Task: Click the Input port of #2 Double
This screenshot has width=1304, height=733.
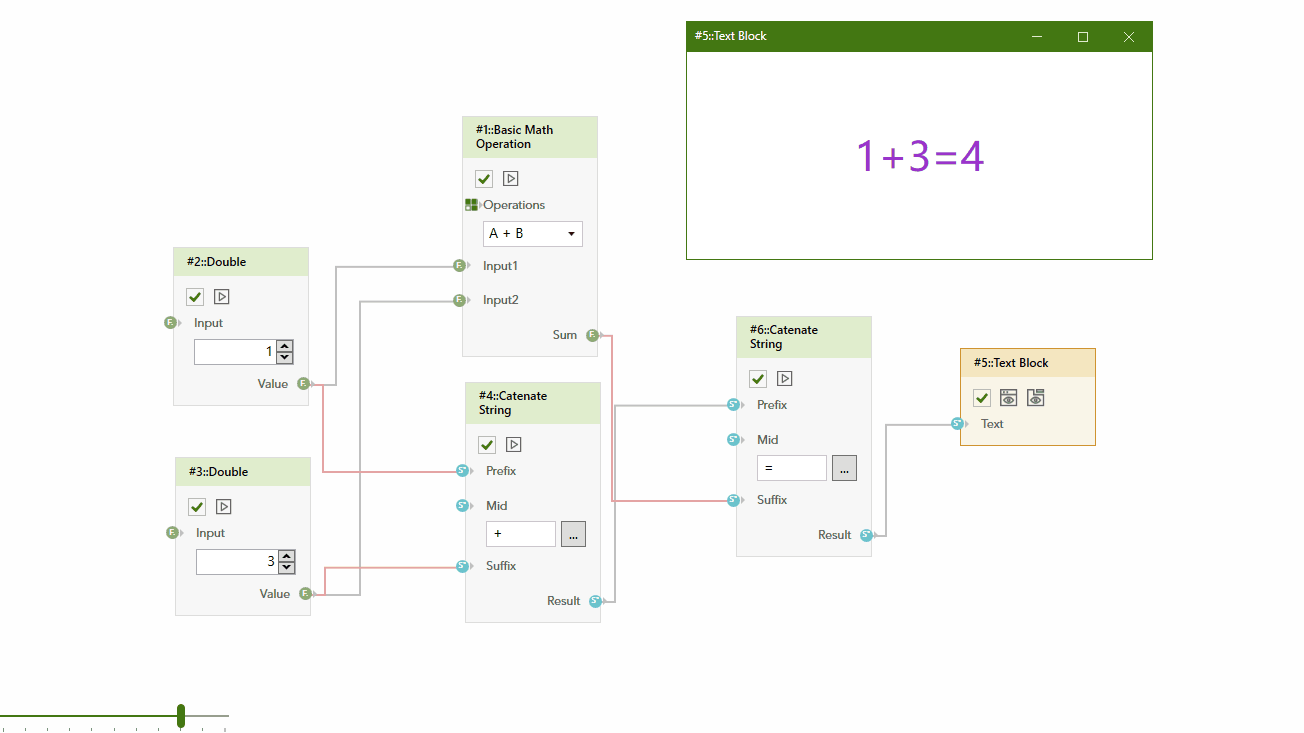Action: click(171, 323)
